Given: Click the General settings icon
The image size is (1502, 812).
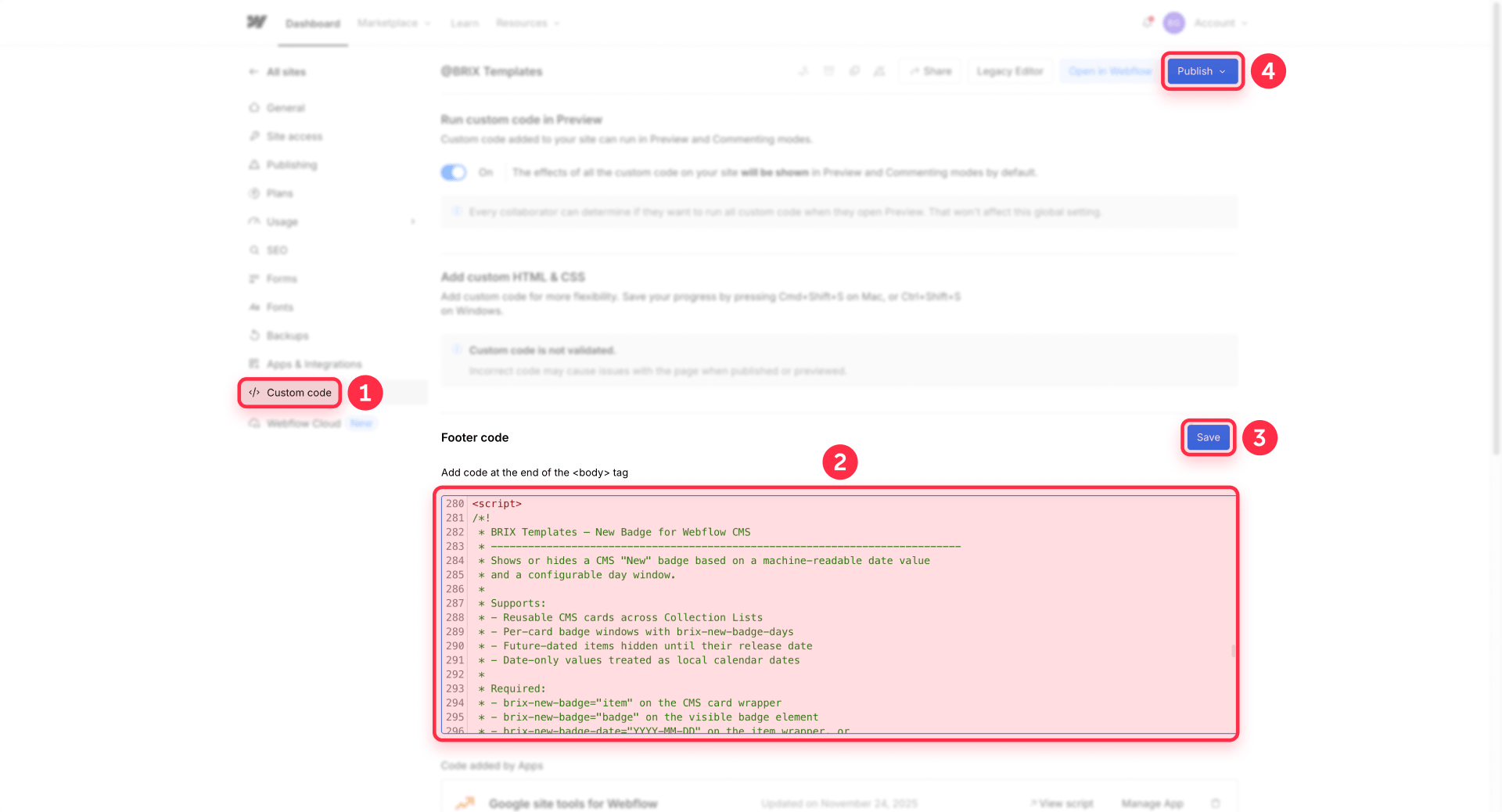Looking at the screenshot, I should coord(254,108).
